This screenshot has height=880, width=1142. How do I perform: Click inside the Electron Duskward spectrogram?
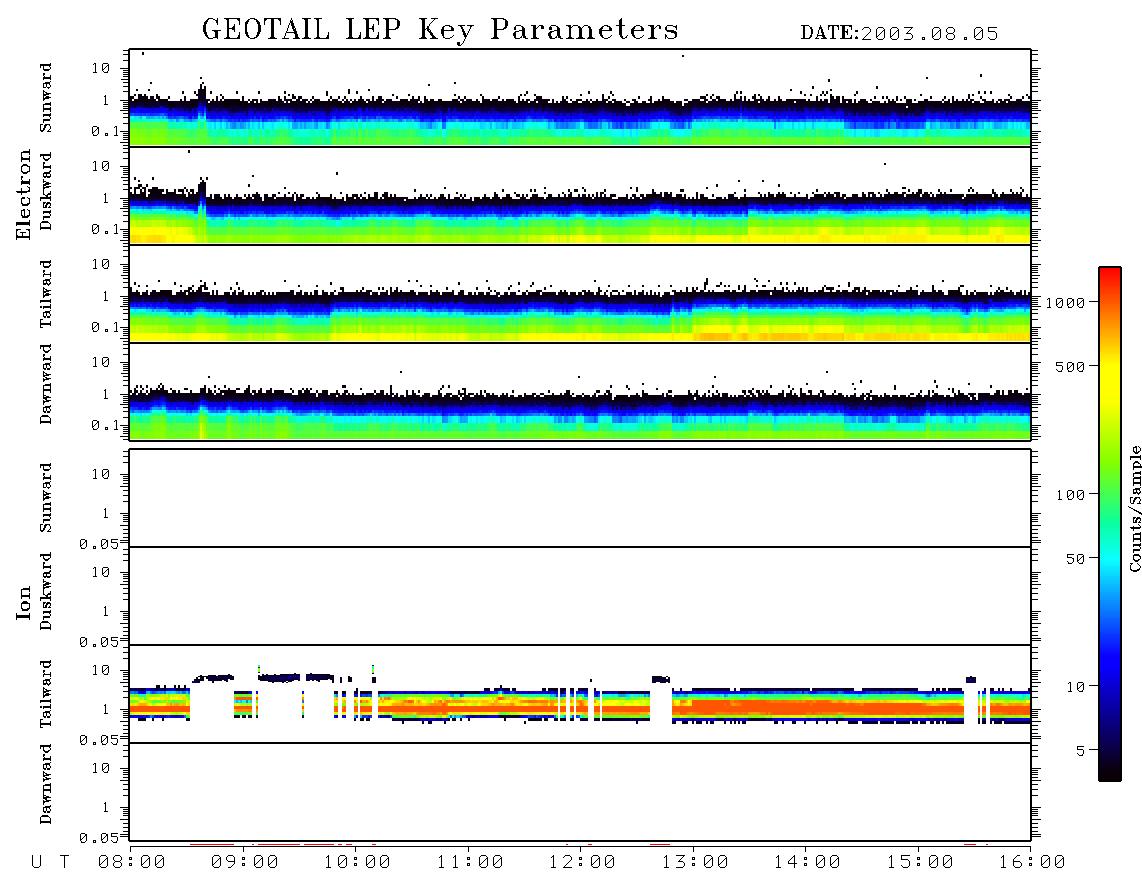pos(580,196)
